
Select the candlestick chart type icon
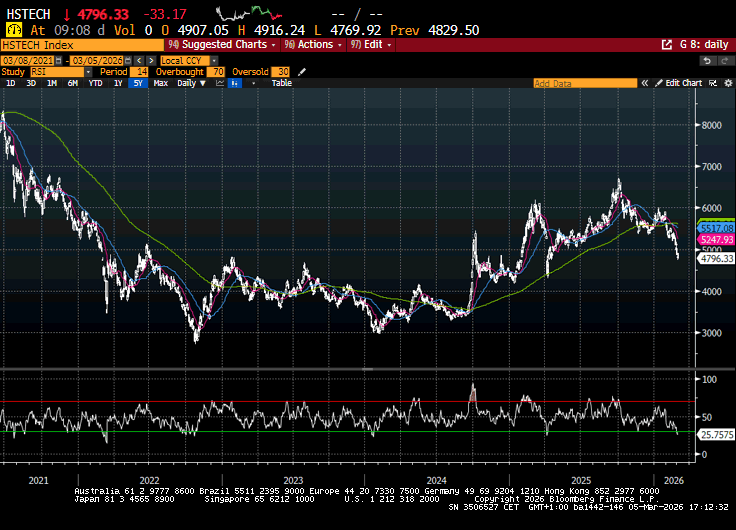click(x=234, y=83)
